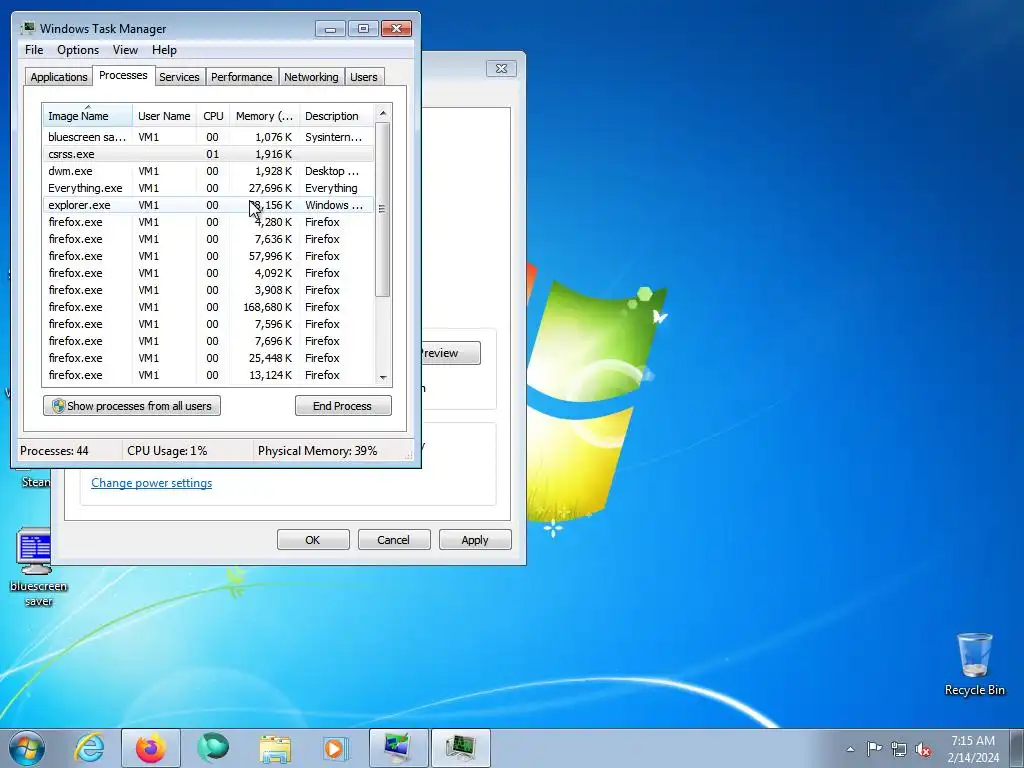The width and height of the screenshot is (1024, 768).
Task: Sort processes by User Name column
Action: click(x=164, y=116)
